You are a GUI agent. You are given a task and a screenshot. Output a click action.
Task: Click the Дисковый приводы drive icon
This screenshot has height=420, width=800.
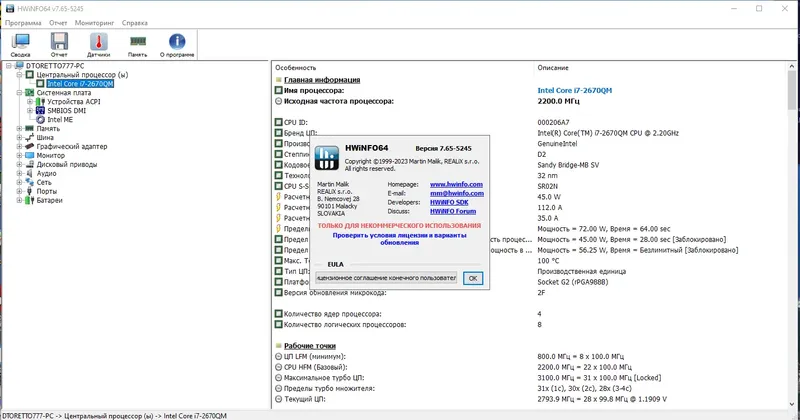[30, 164]
